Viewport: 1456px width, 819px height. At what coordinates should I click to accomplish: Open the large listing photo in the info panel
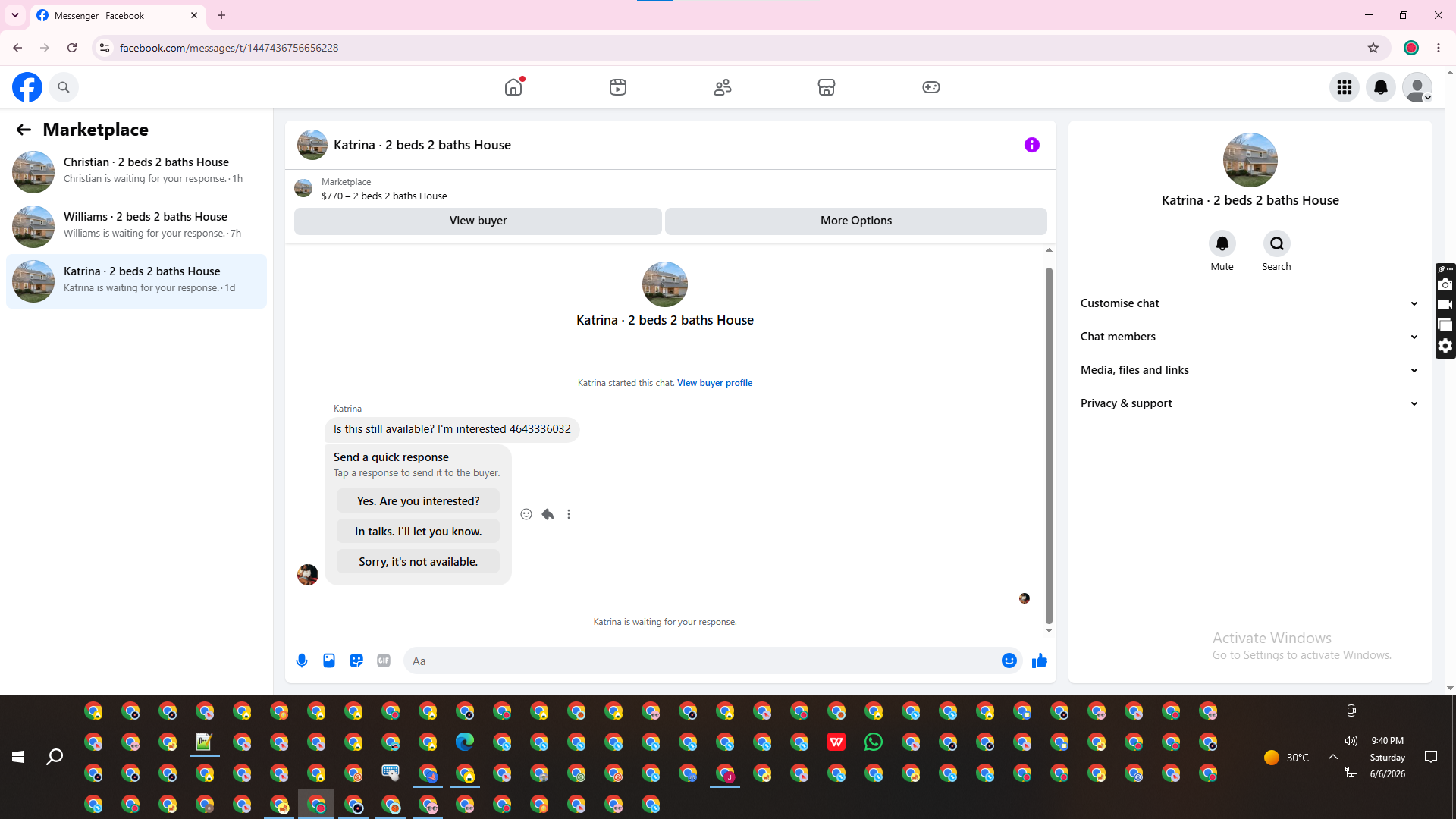pyautogui.click(x=1250, y=160)
